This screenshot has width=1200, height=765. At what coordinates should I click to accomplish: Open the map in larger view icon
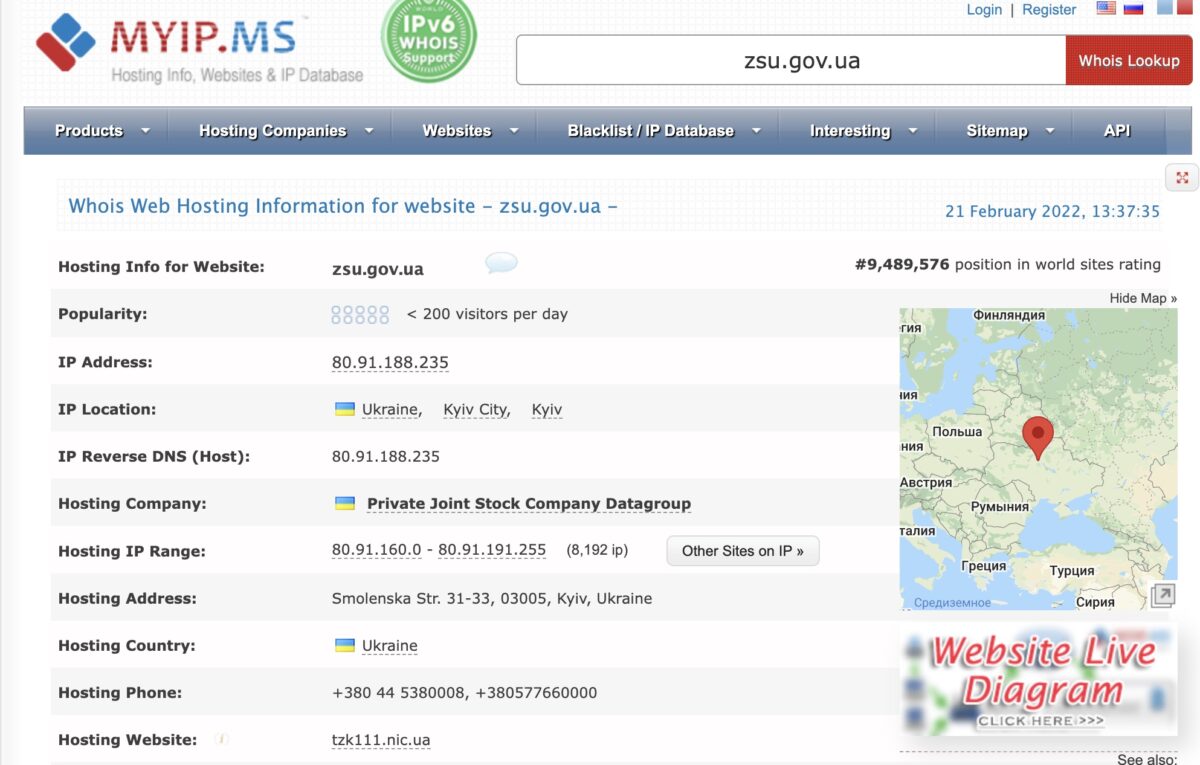click(1162, 596)
